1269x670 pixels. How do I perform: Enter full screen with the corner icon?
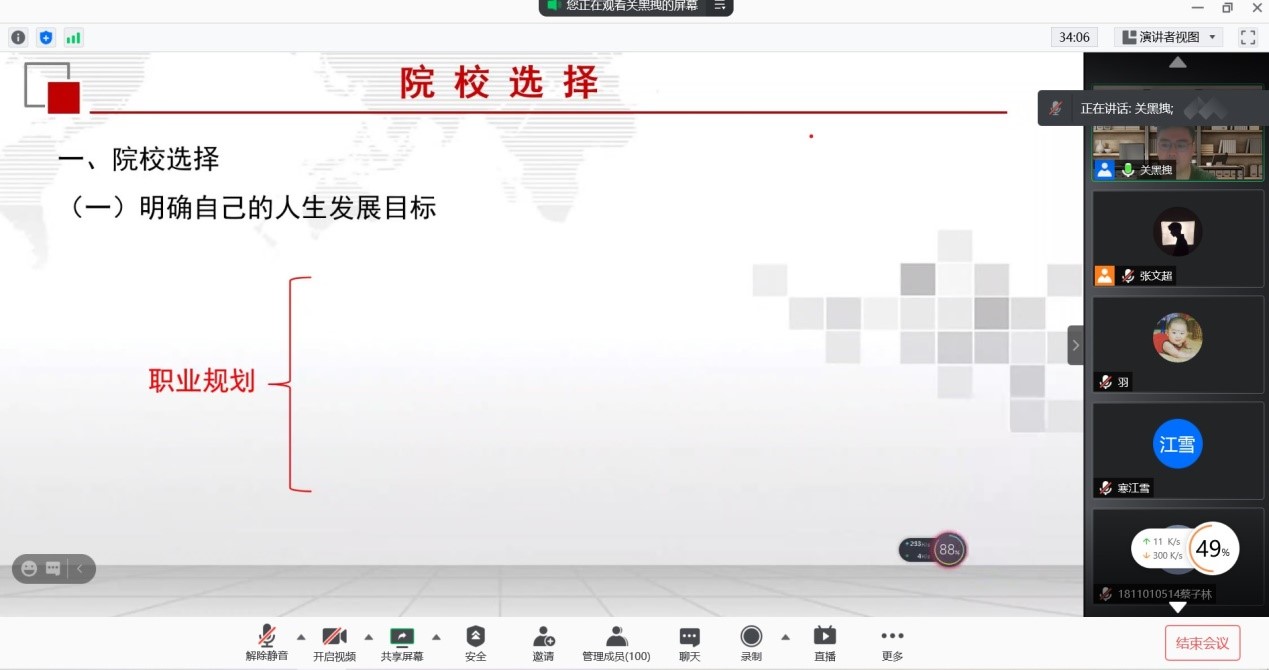1247,37
